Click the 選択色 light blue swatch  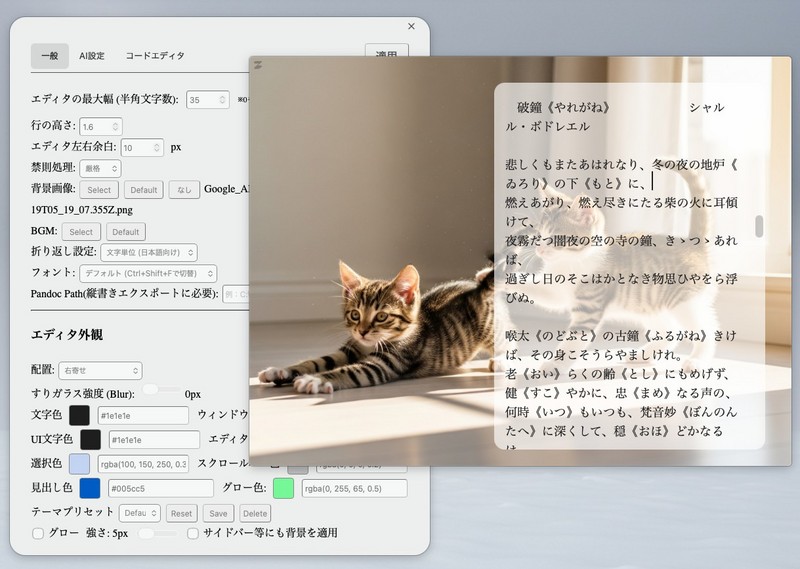tap(79, 464)
